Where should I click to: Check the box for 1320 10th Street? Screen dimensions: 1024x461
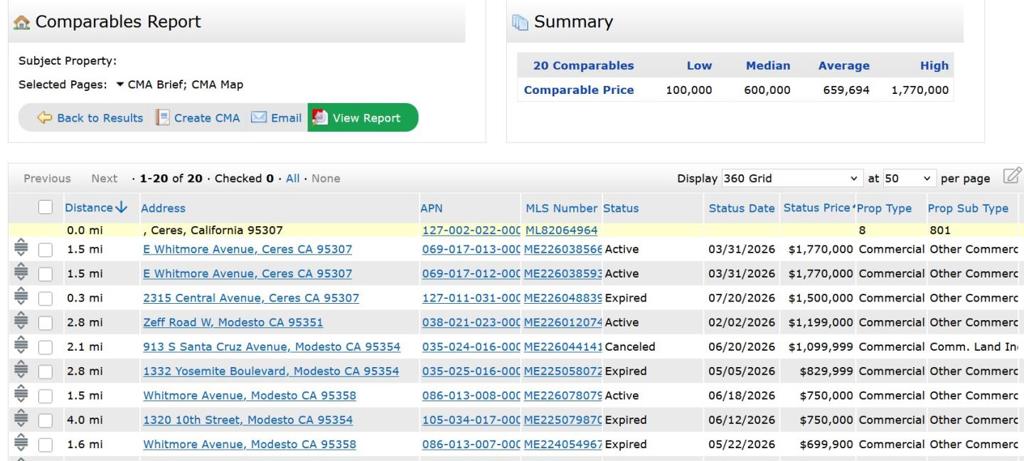coord(45,421)
